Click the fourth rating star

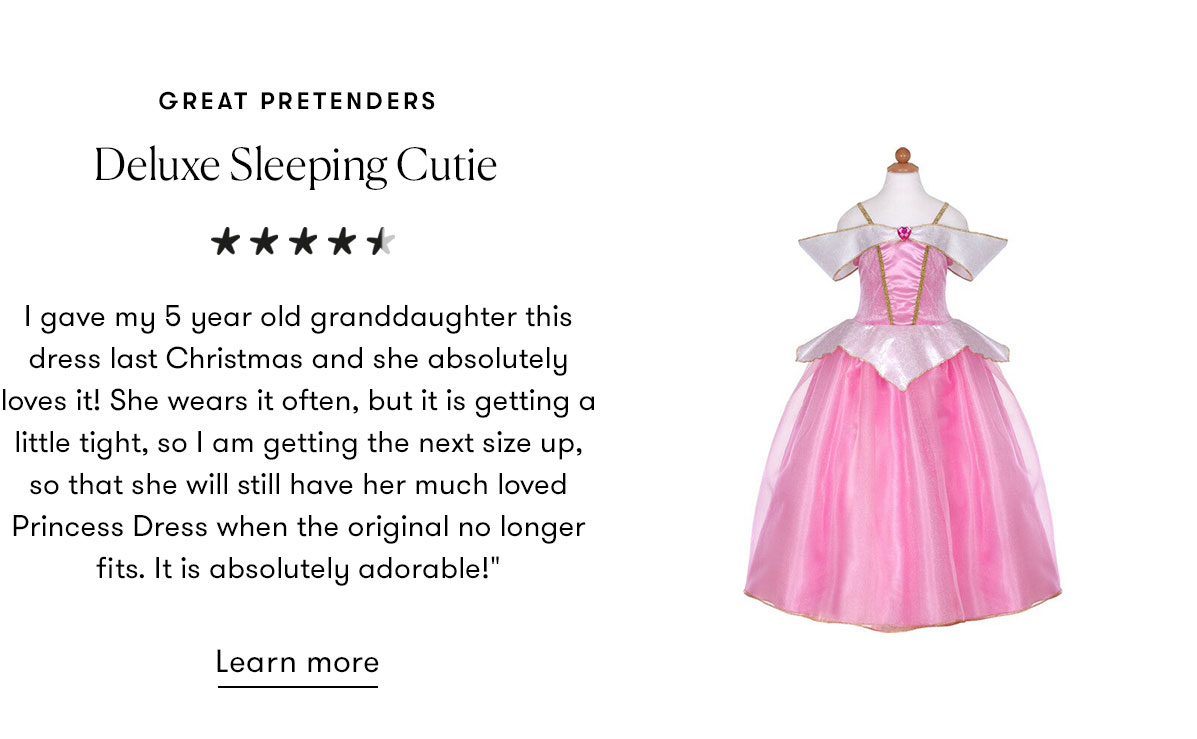(x=341, y=241)
